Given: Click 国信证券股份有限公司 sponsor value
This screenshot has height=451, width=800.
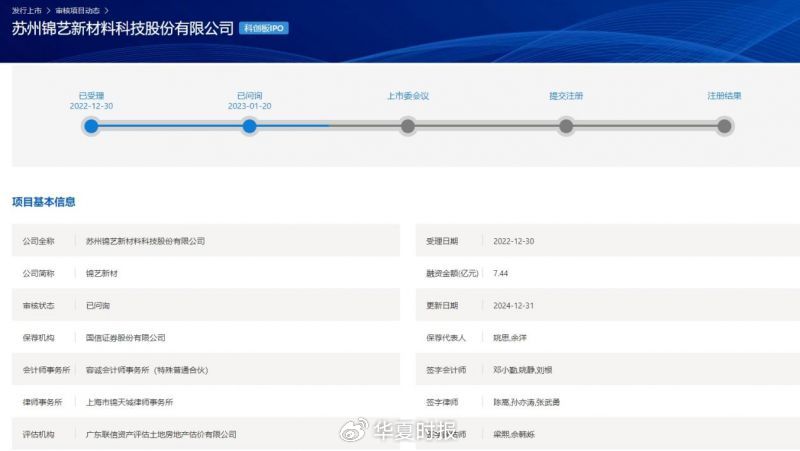Looking at the screenshot, I should tap(126, 338).
